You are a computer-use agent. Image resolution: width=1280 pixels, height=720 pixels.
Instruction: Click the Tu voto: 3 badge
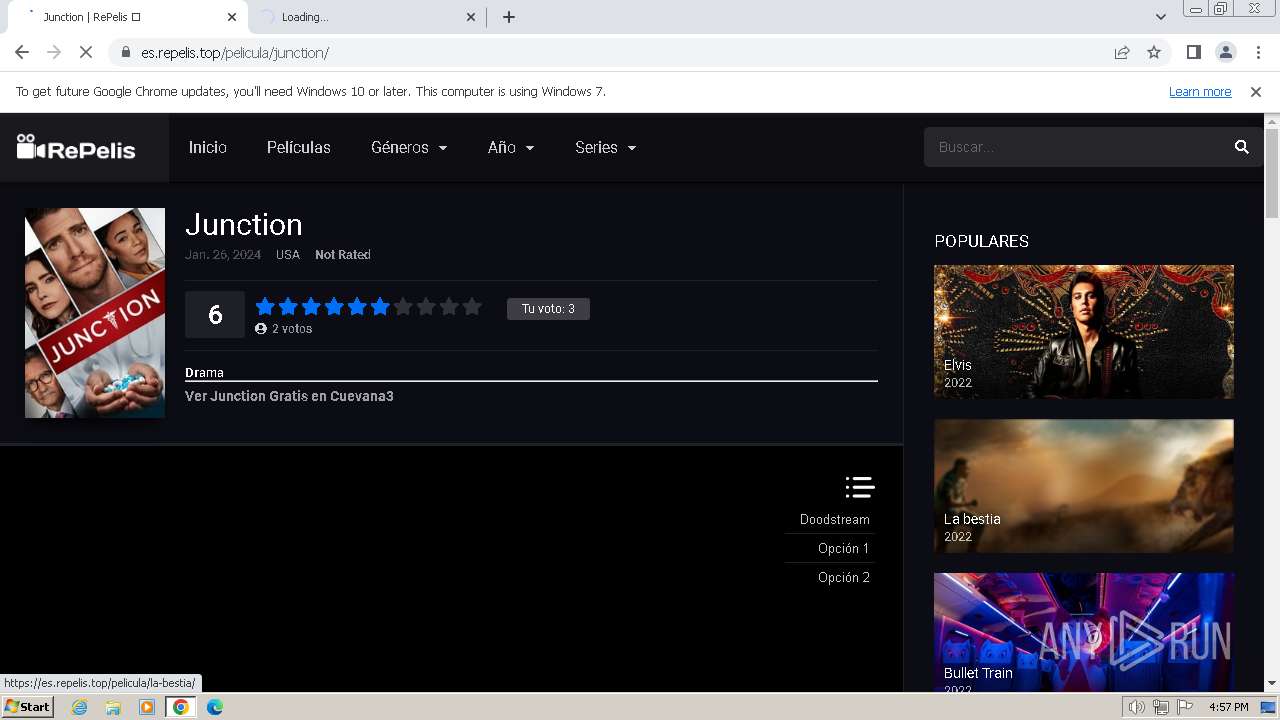point(548,309)
